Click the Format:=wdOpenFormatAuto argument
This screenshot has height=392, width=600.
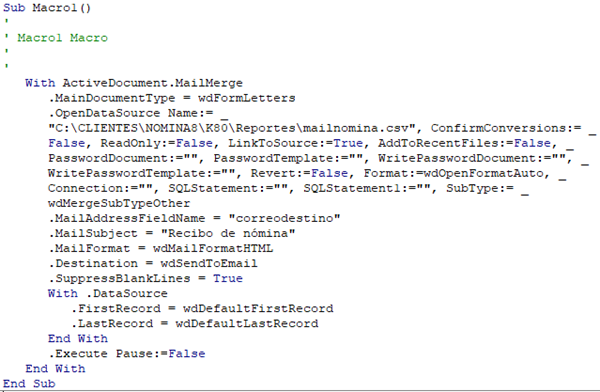pyautogui.click(x=454, y=173)
